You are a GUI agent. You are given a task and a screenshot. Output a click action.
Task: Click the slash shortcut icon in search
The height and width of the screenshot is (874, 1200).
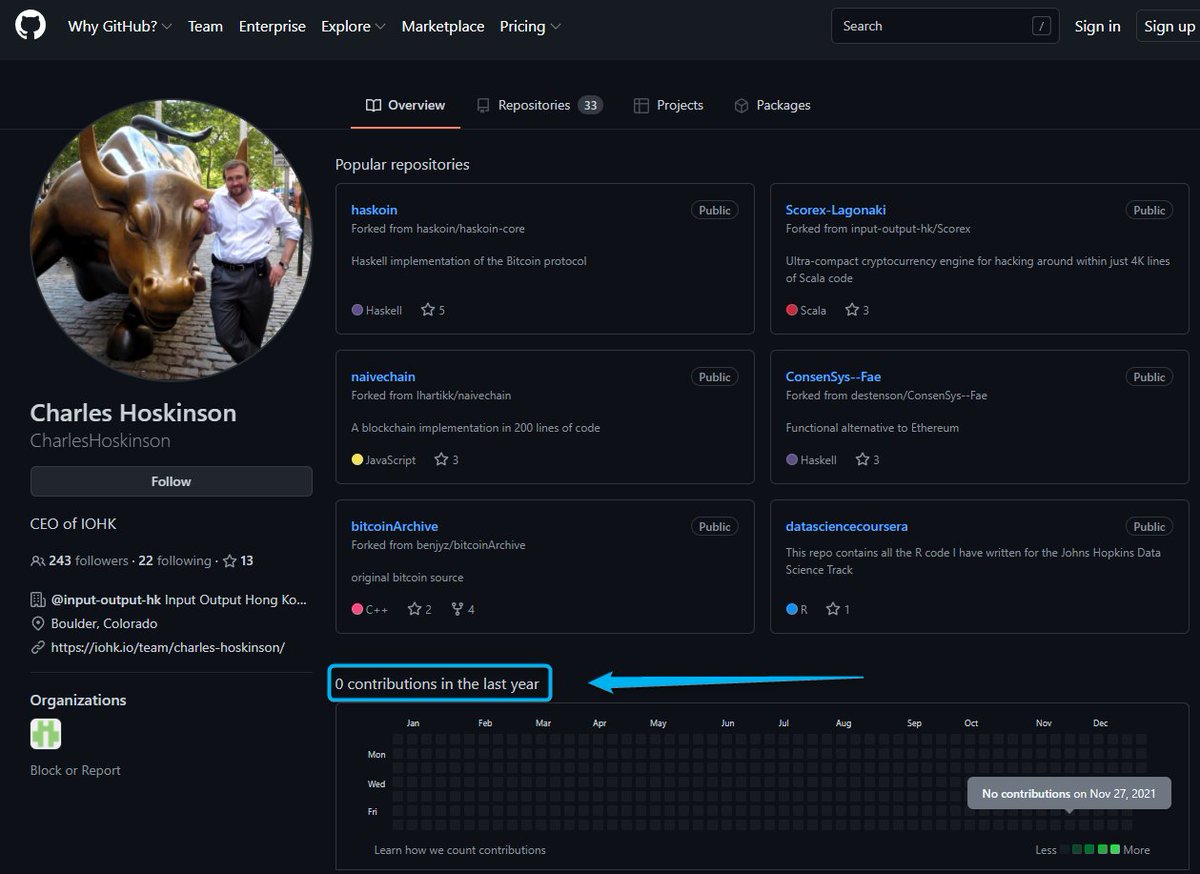[x=1042, y=27]
